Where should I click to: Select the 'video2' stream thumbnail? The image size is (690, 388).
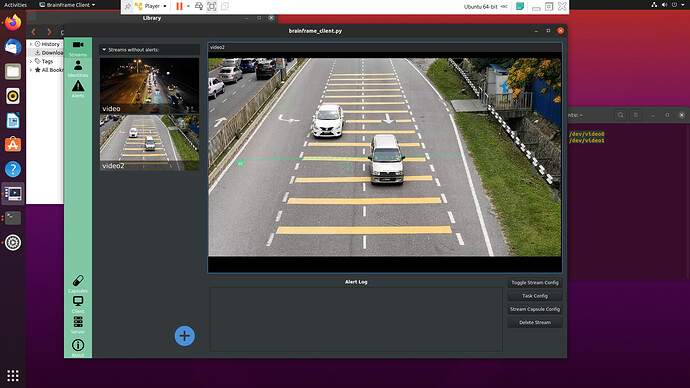149,143
